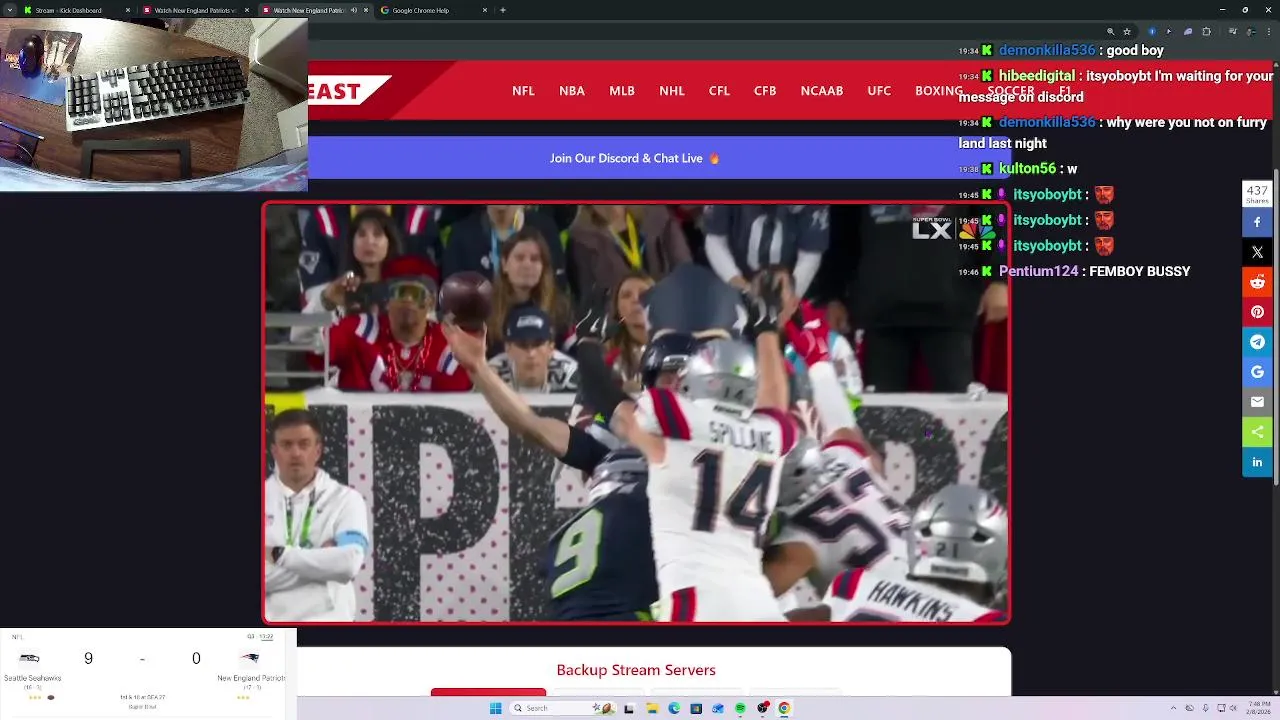Viewport: 1280px width, 720px height.
Task: Click the first red backup server button
Action: coord(488,692)
